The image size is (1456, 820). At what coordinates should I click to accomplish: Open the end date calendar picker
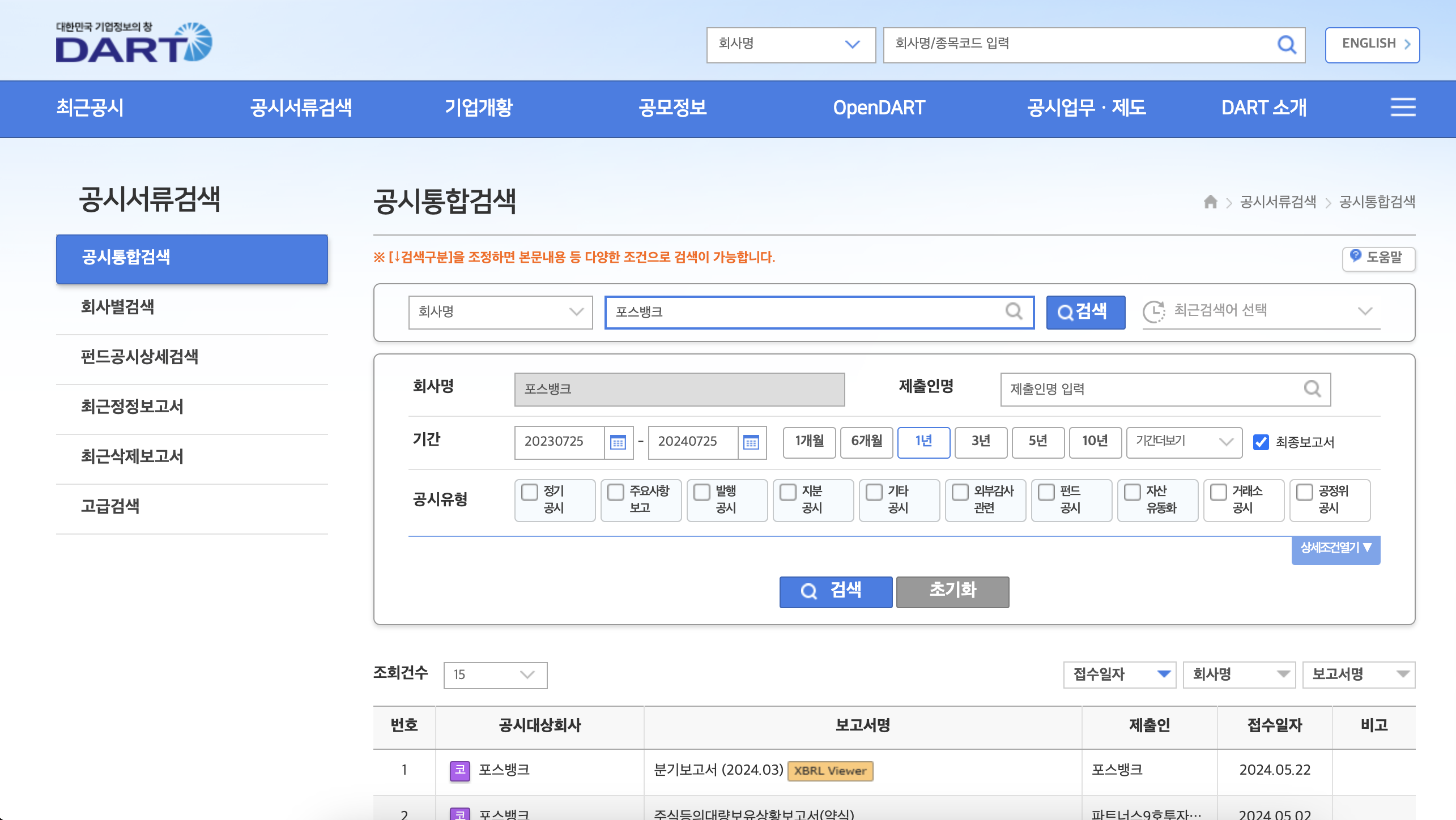tap(751, 442)
